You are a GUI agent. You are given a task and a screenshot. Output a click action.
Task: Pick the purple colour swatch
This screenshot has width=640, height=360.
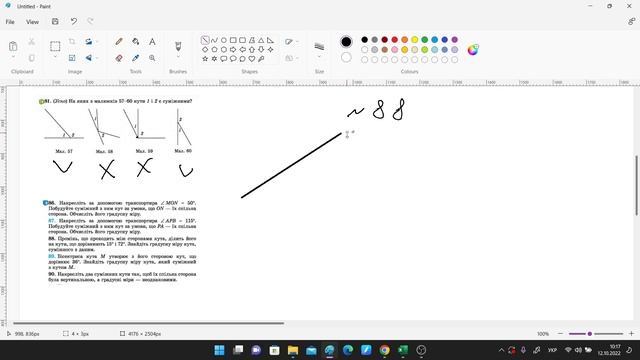click(455, 40)
